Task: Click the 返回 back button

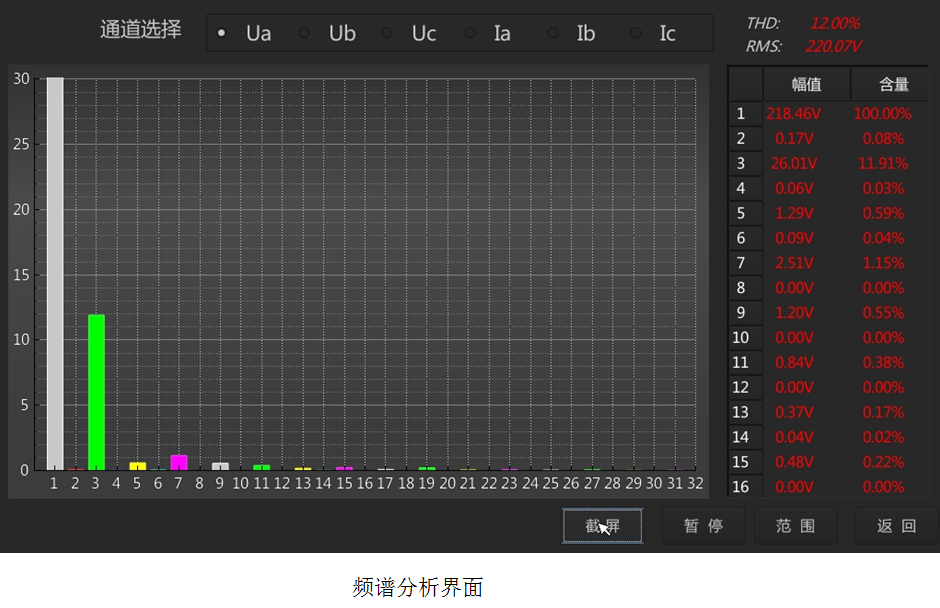Action: (x=896, y=526)
